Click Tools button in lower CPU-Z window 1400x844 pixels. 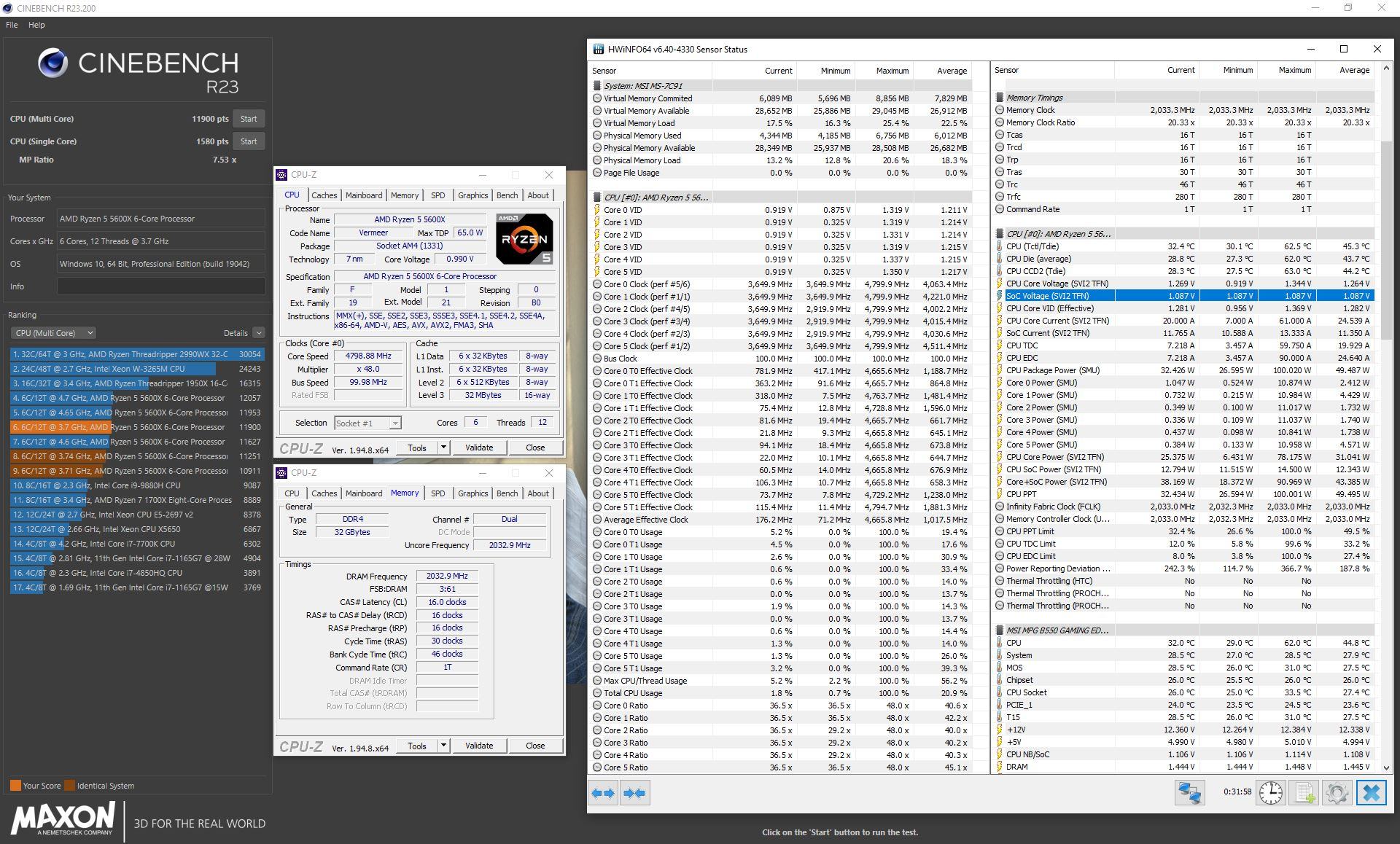(x=417, y=746)
